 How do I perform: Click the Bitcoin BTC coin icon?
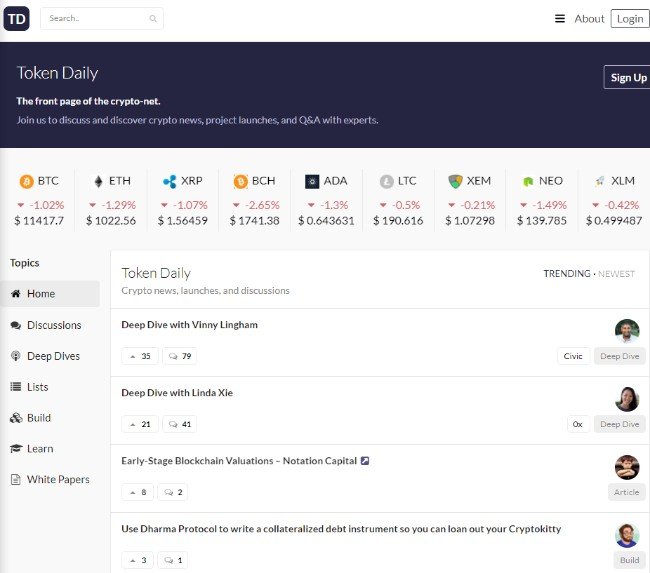click(x=26, y=181)
